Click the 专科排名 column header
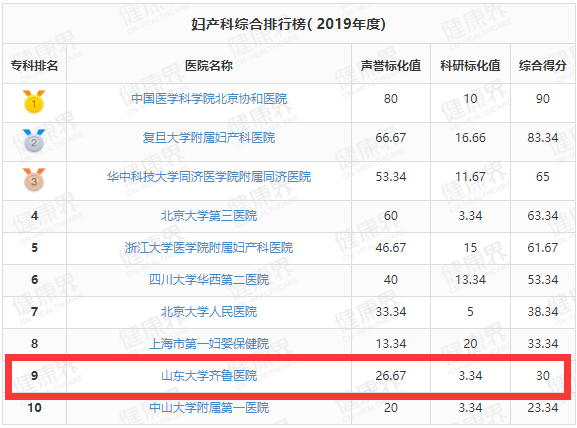Screen dimensions: 577x428 coord(34,66)
